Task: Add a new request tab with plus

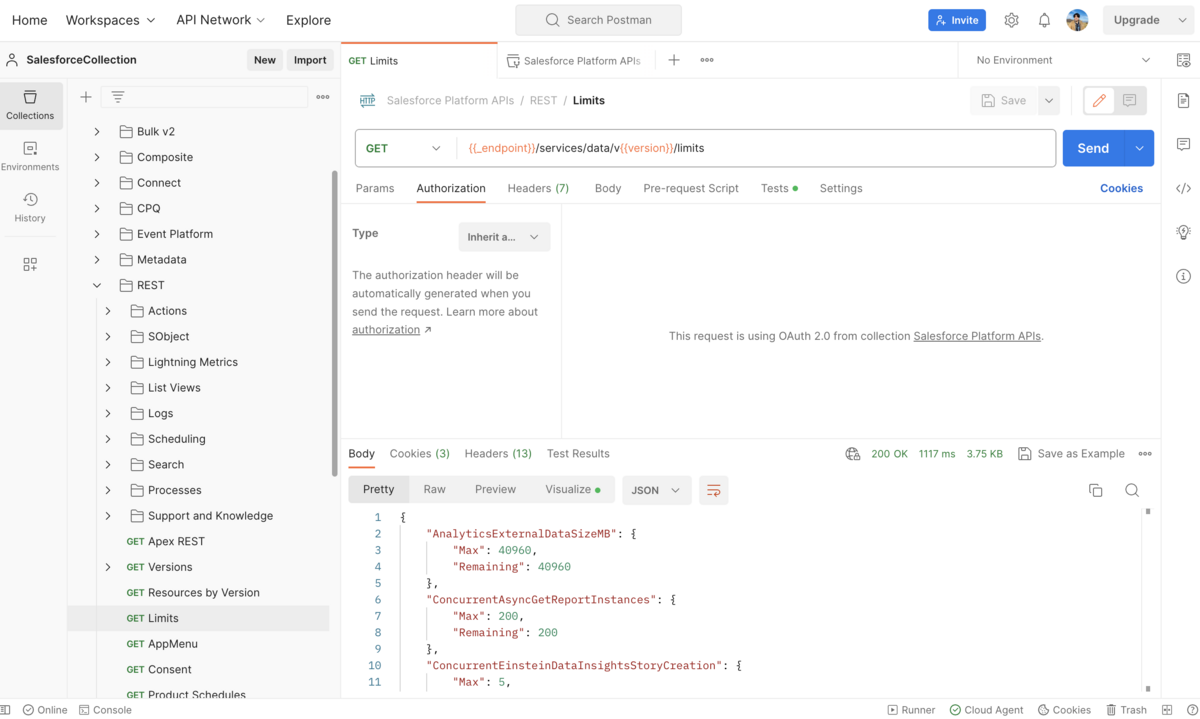Action: [x=674, y=60]
